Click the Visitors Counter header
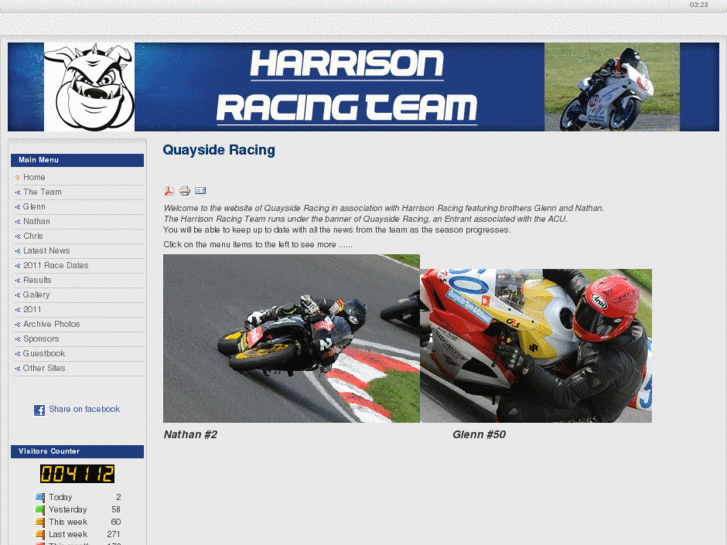 pos(77,451)
